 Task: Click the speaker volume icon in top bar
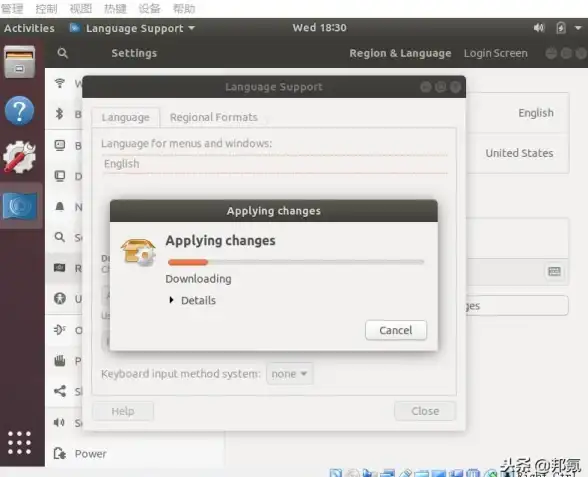538,28
